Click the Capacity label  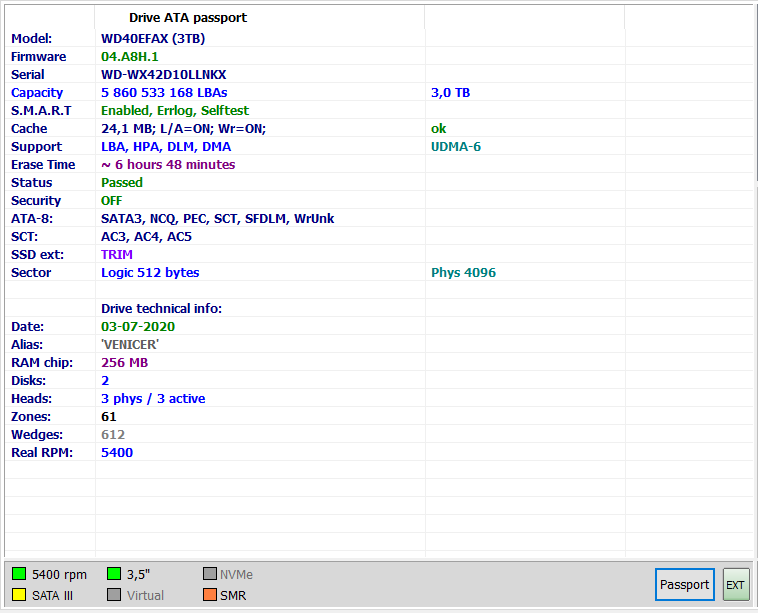point(37,92)
